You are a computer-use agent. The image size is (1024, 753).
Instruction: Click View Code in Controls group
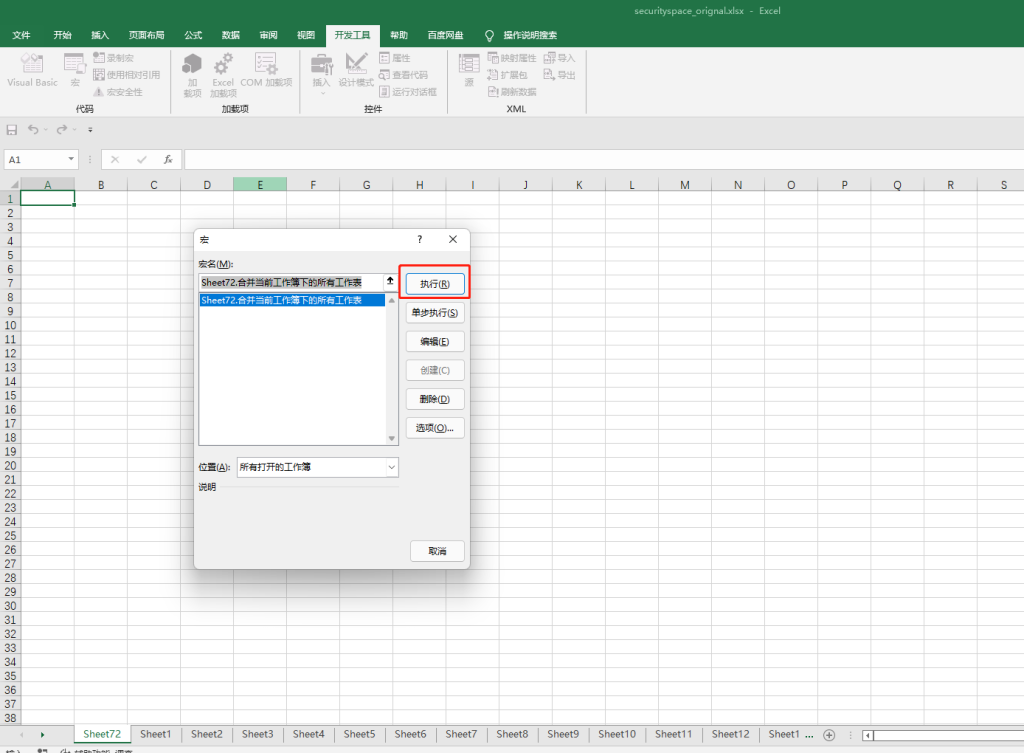(x=404, y=74)
